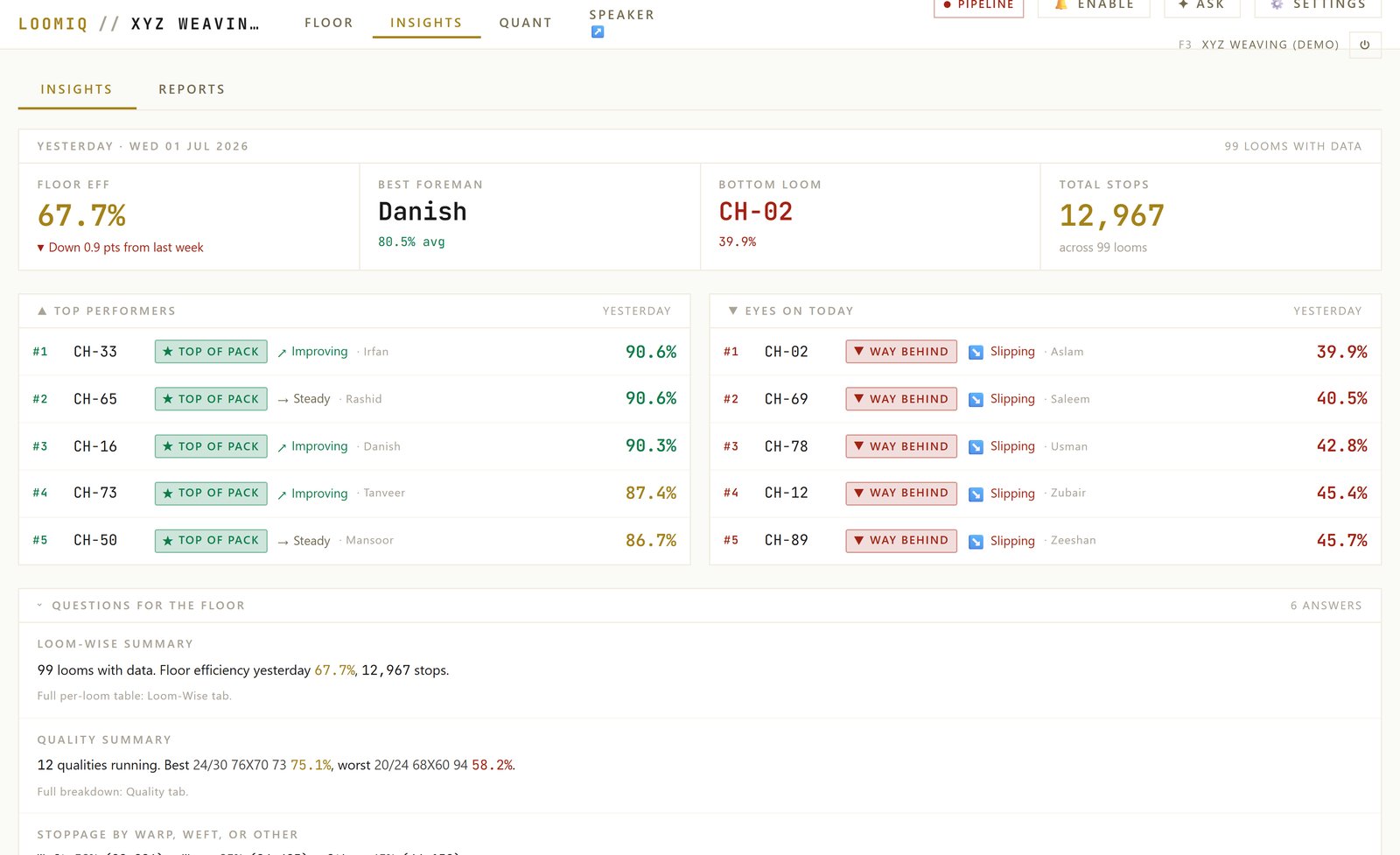
Task: Select the CH-16 performer row
Action: tap(354, 446)
